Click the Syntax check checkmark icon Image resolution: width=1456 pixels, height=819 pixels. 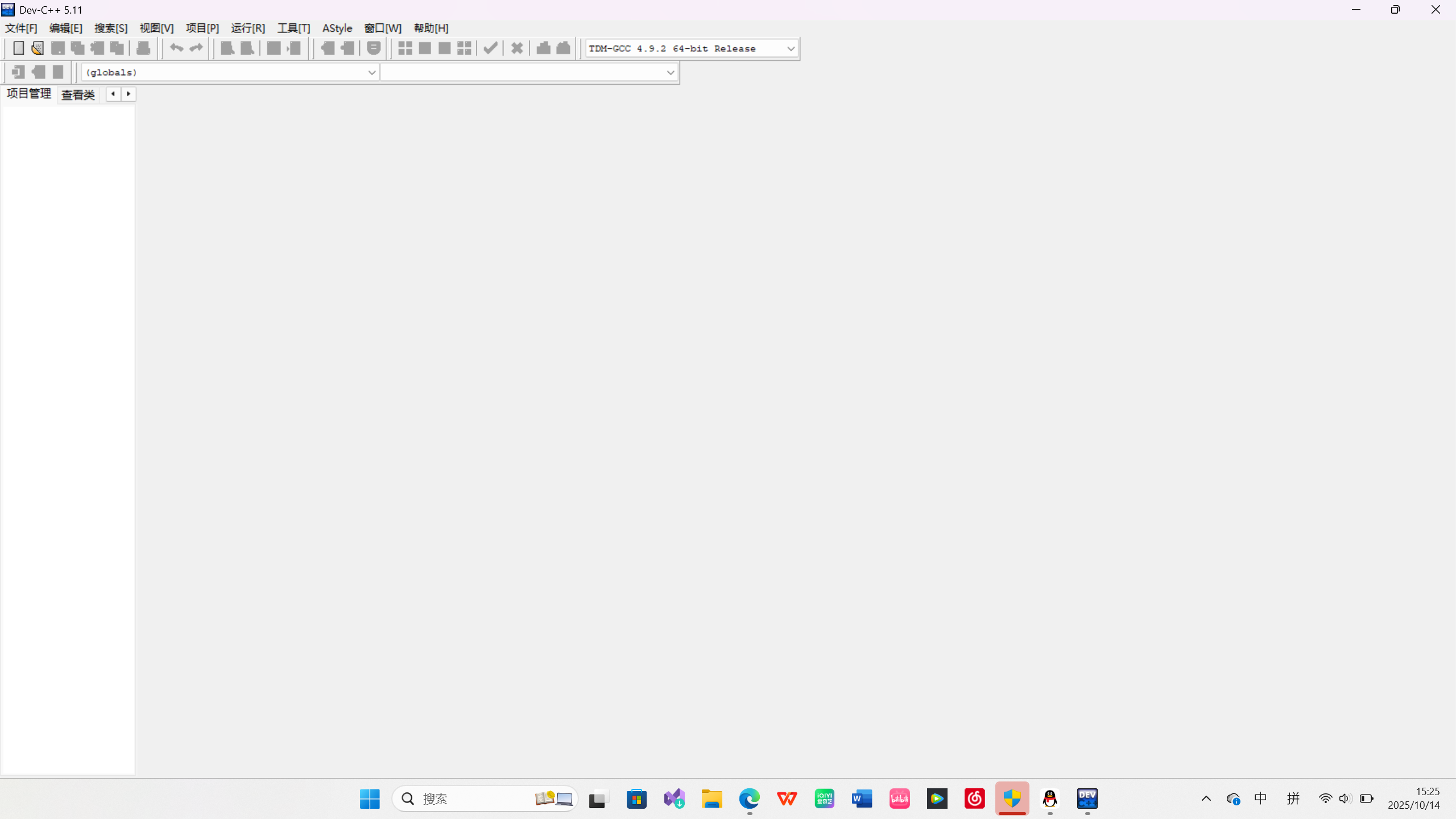coord(490,48)
